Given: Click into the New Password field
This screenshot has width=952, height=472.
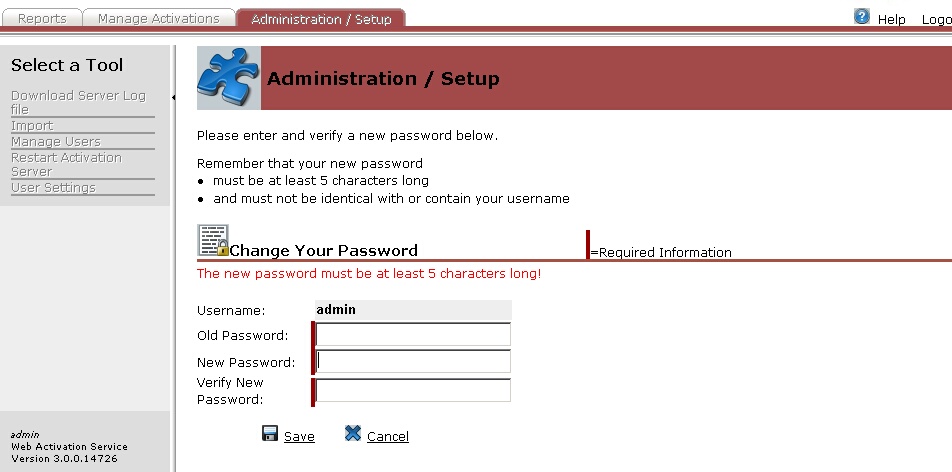Looking at the screenshot, I should [x=412, y=361].
